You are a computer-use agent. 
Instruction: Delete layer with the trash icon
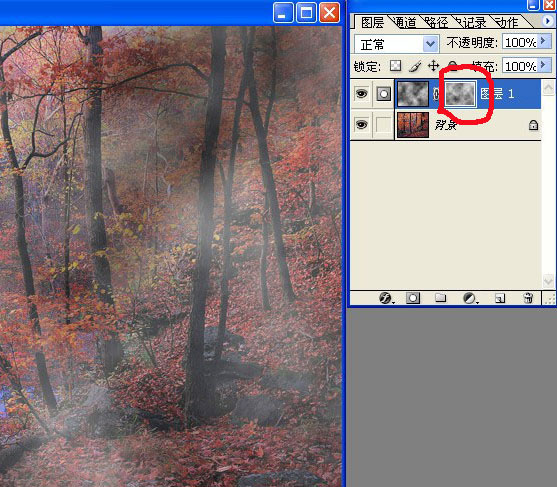pyautogui.click(x=528, y=298)
